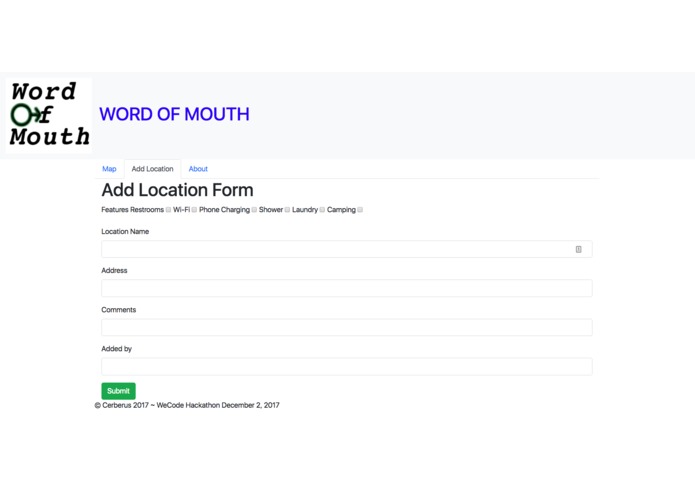Click into the Address text field

tap(347, 288)
